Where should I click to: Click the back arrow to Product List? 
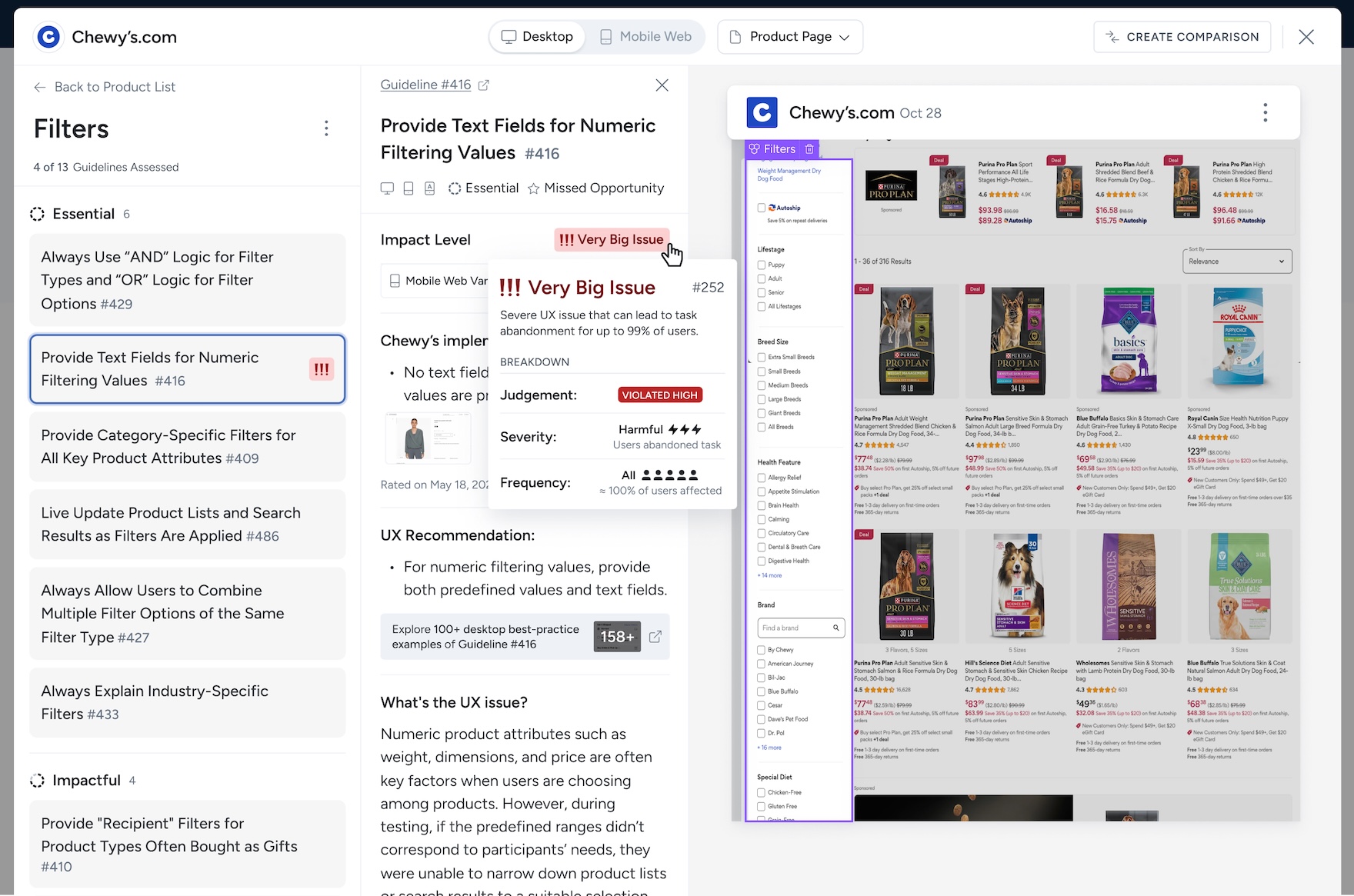tap(40, 88)
